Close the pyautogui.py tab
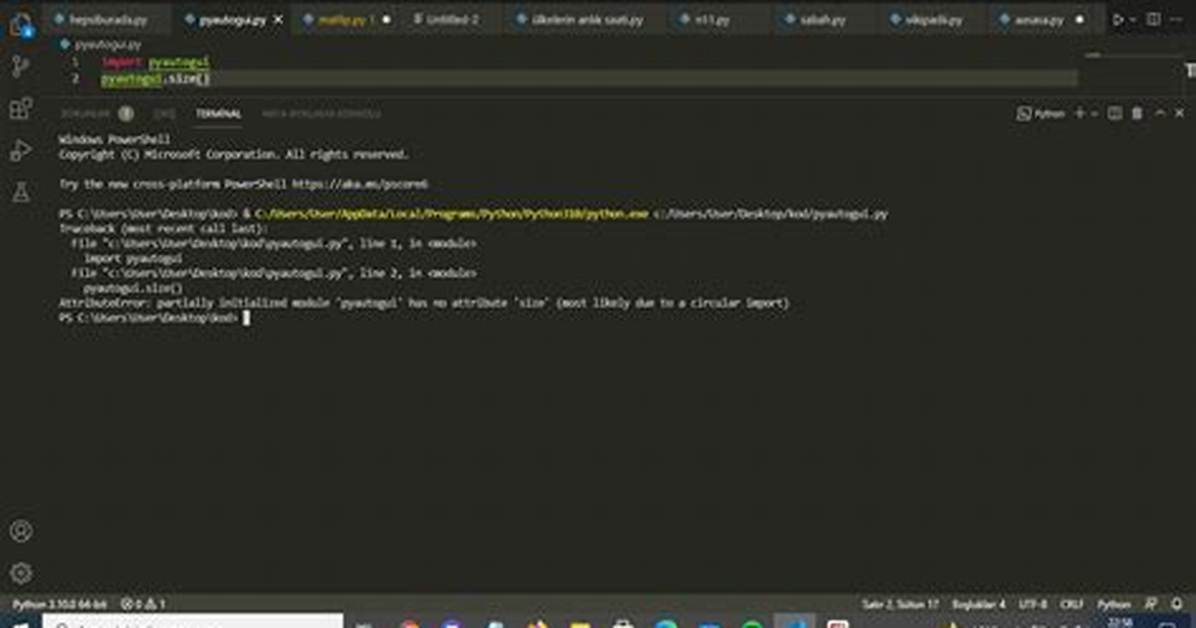 click(x=278, y=20)
